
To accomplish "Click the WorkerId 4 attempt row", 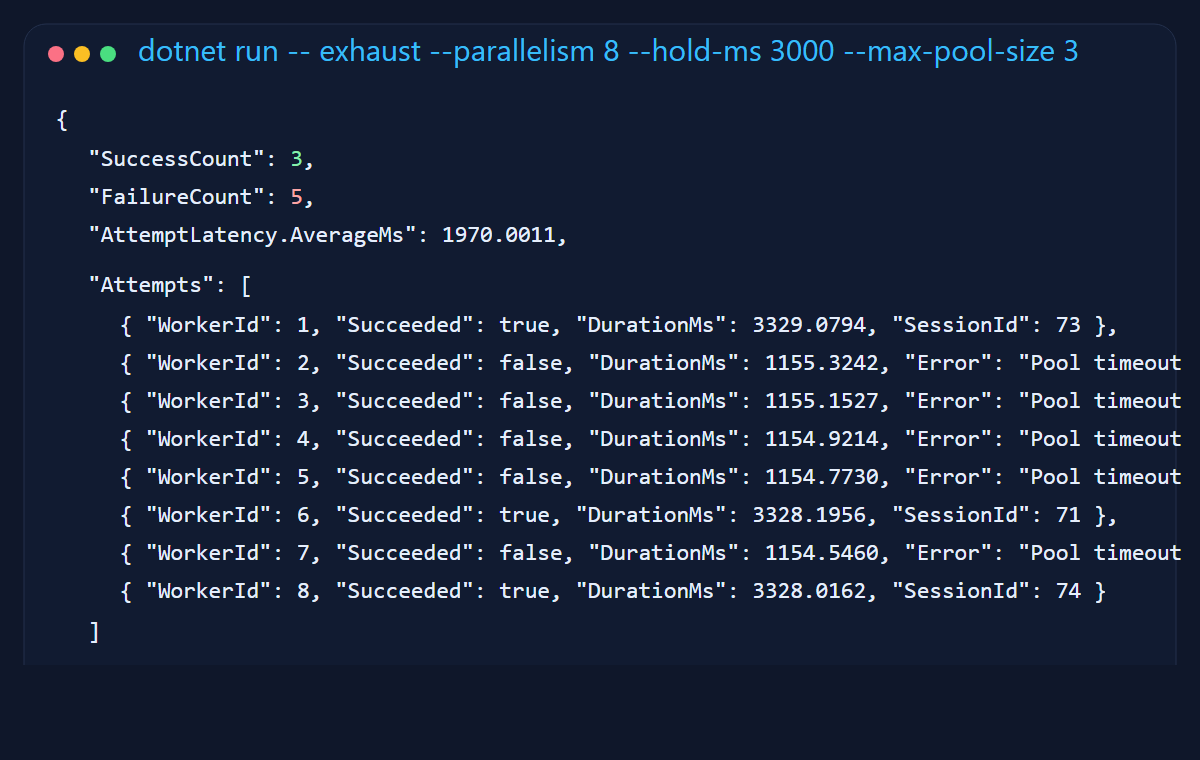I will click(x=651, y=439).
